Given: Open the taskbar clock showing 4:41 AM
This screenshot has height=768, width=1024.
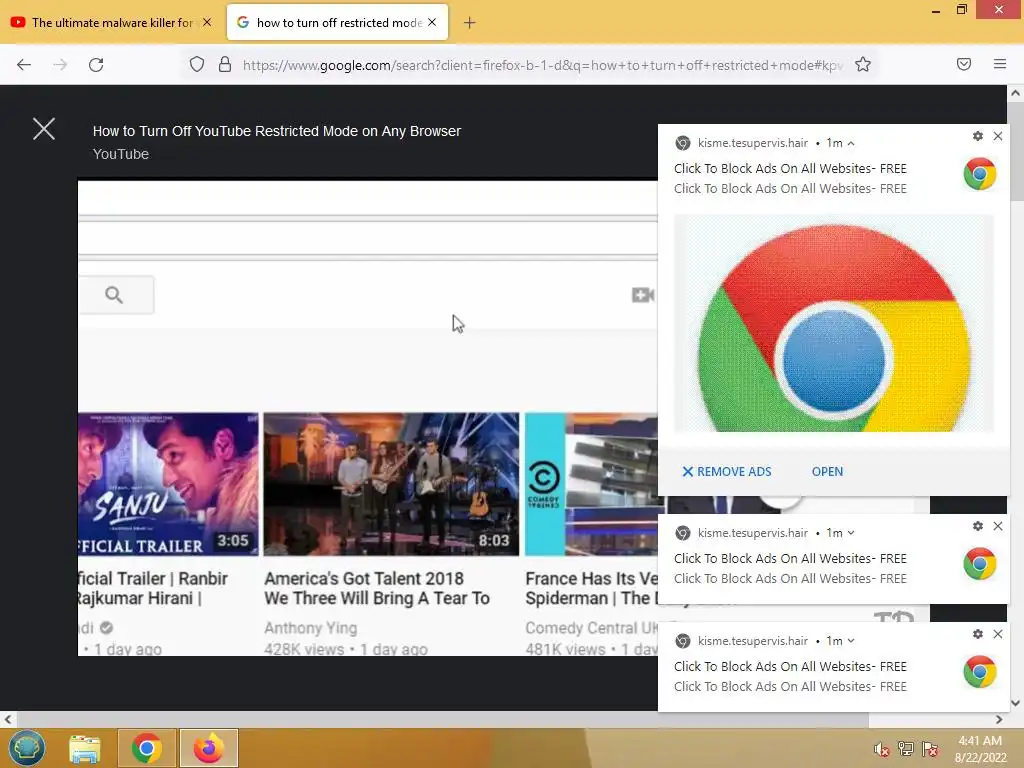Looking at the screenshot, I should [x=980, y=749].
